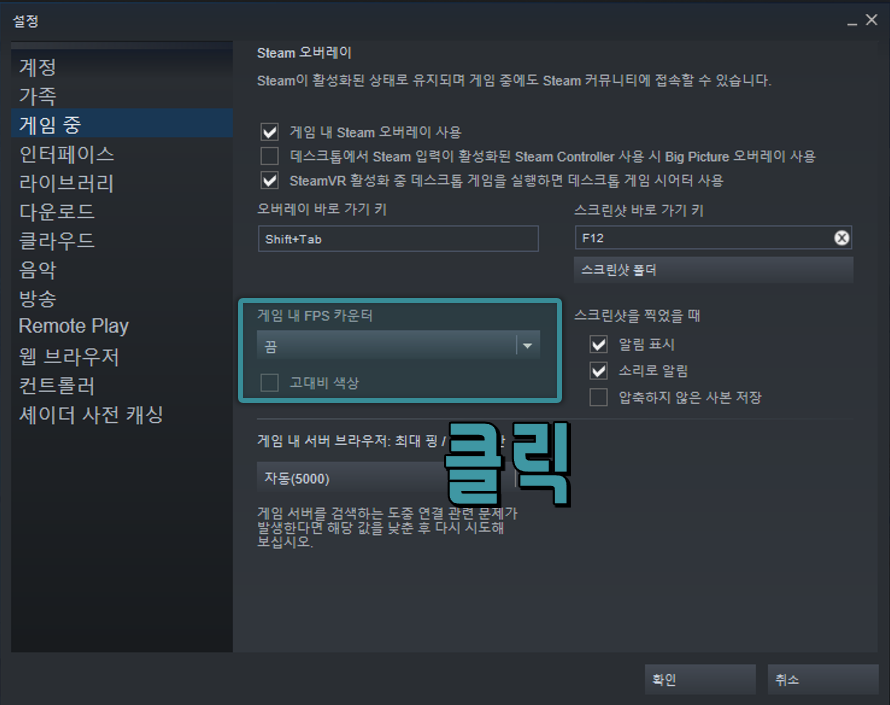Enable Big Picture overlay for Steam Controller

coord(268,155)
